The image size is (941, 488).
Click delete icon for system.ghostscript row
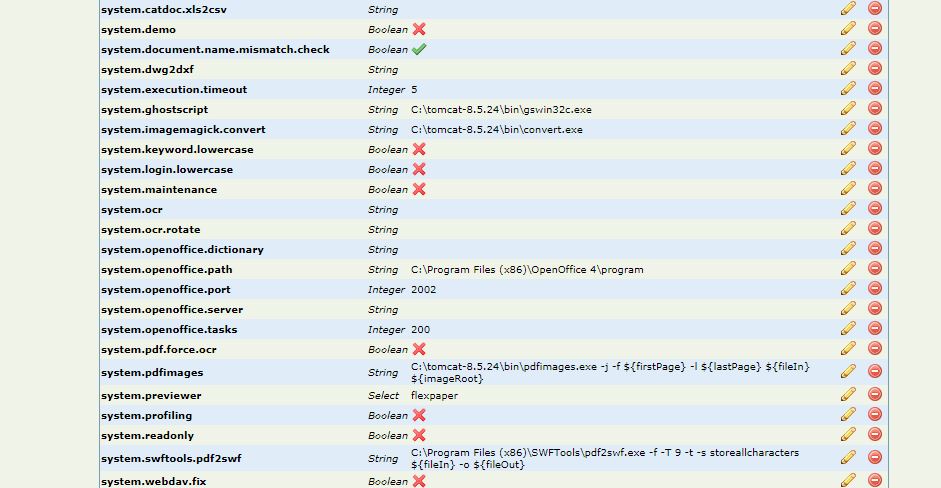click(x=875, y=108)
